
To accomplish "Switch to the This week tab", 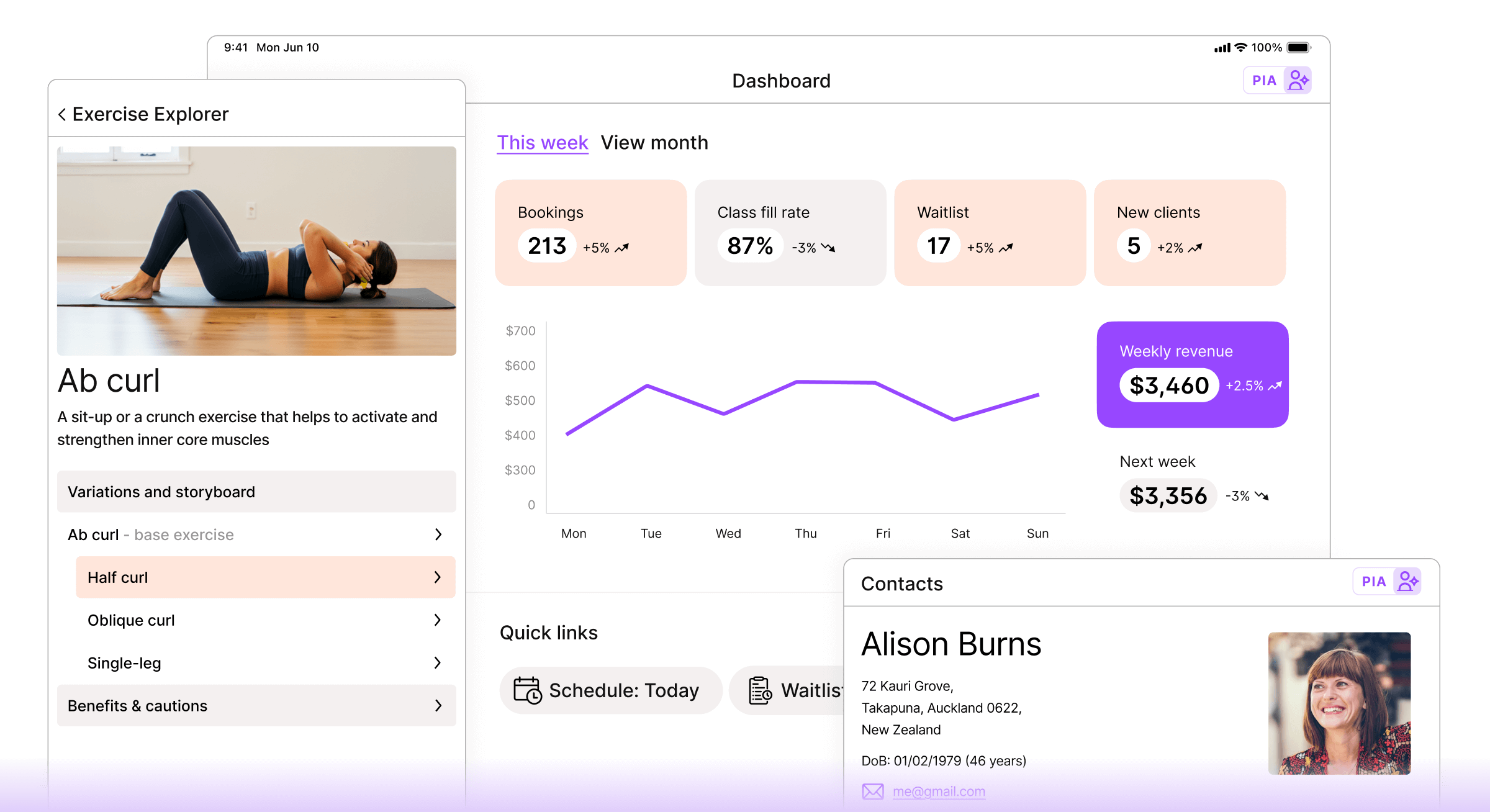I will [x=542, y=143].
